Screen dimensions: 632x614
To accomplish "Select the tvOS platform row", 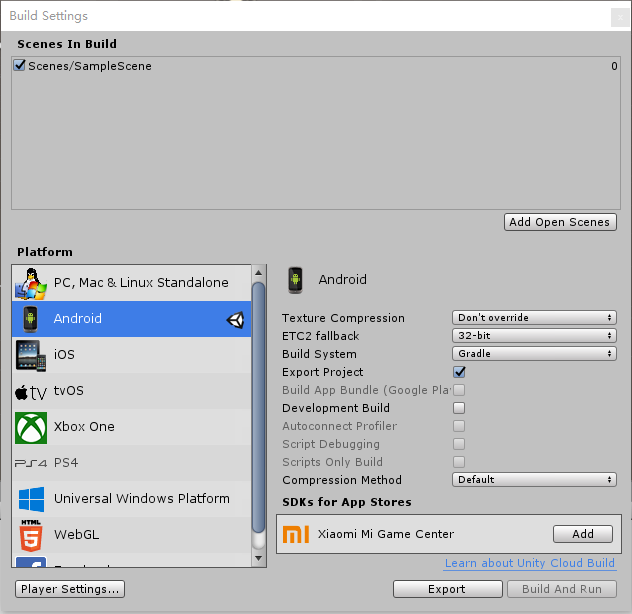I will (x=131, y=391).
